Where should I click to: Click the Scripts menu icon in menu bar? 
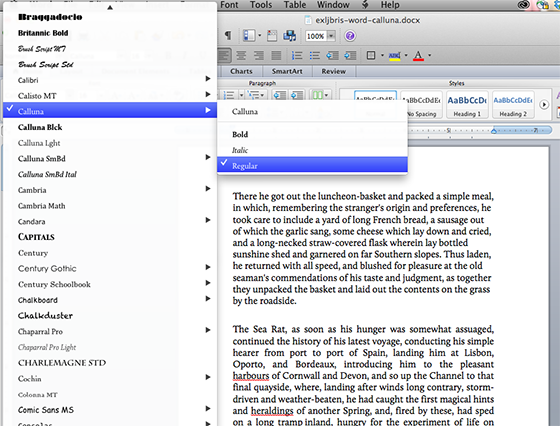click(x=366, y=5)
